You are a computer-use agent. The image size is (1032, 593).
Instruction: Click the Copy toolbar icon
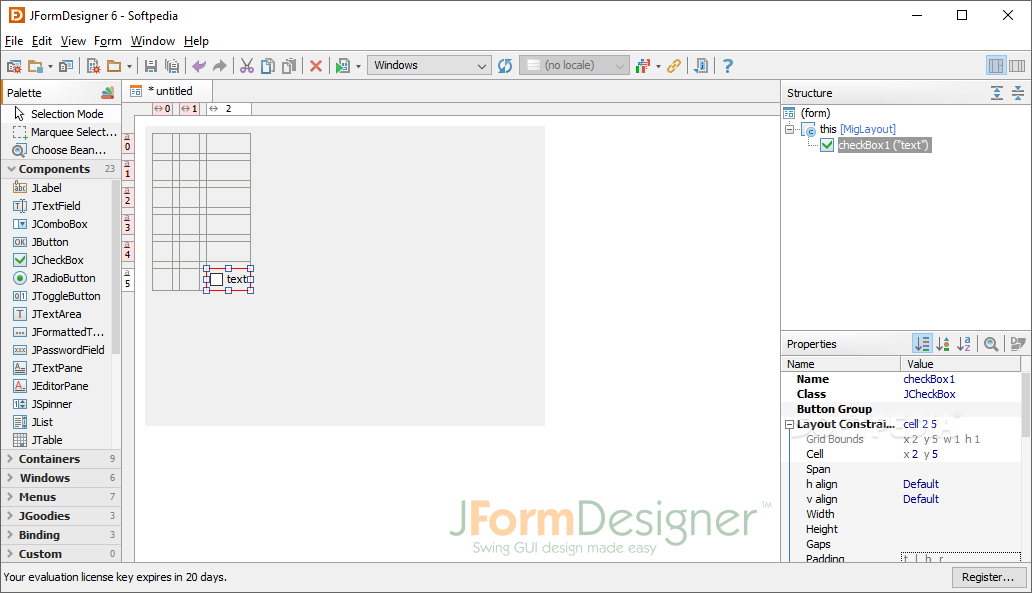click(x=268, y=66)
